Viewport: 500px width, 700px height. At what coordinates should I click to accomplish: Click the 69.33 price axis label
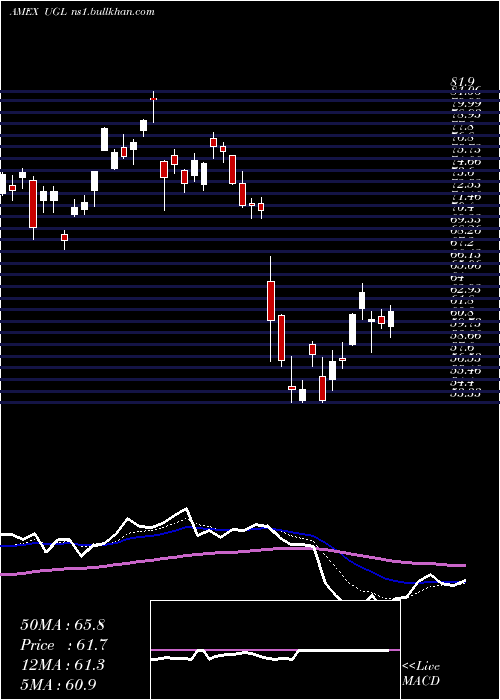coord(466,220)
